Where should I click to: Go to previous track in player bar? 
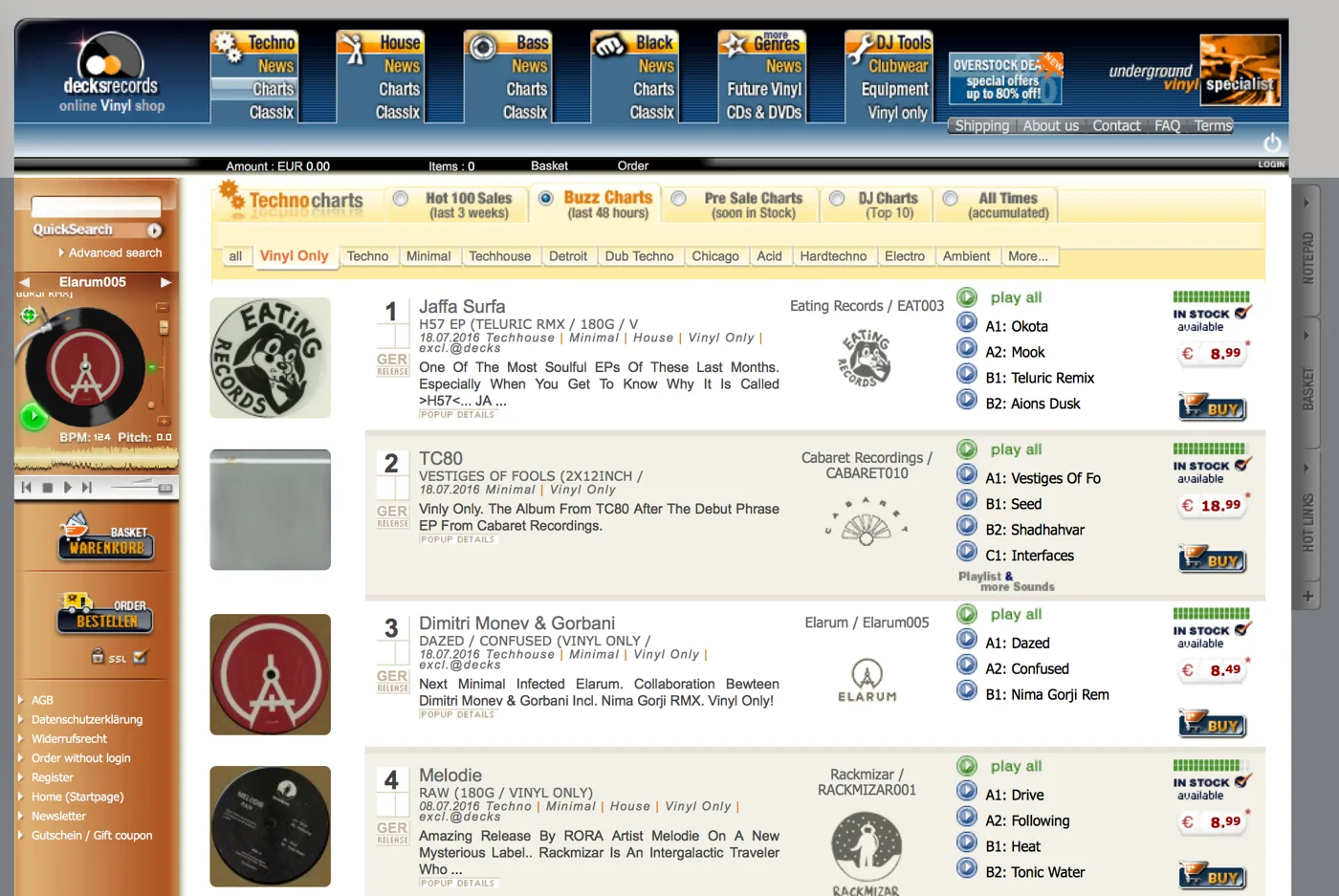(27, 488)
